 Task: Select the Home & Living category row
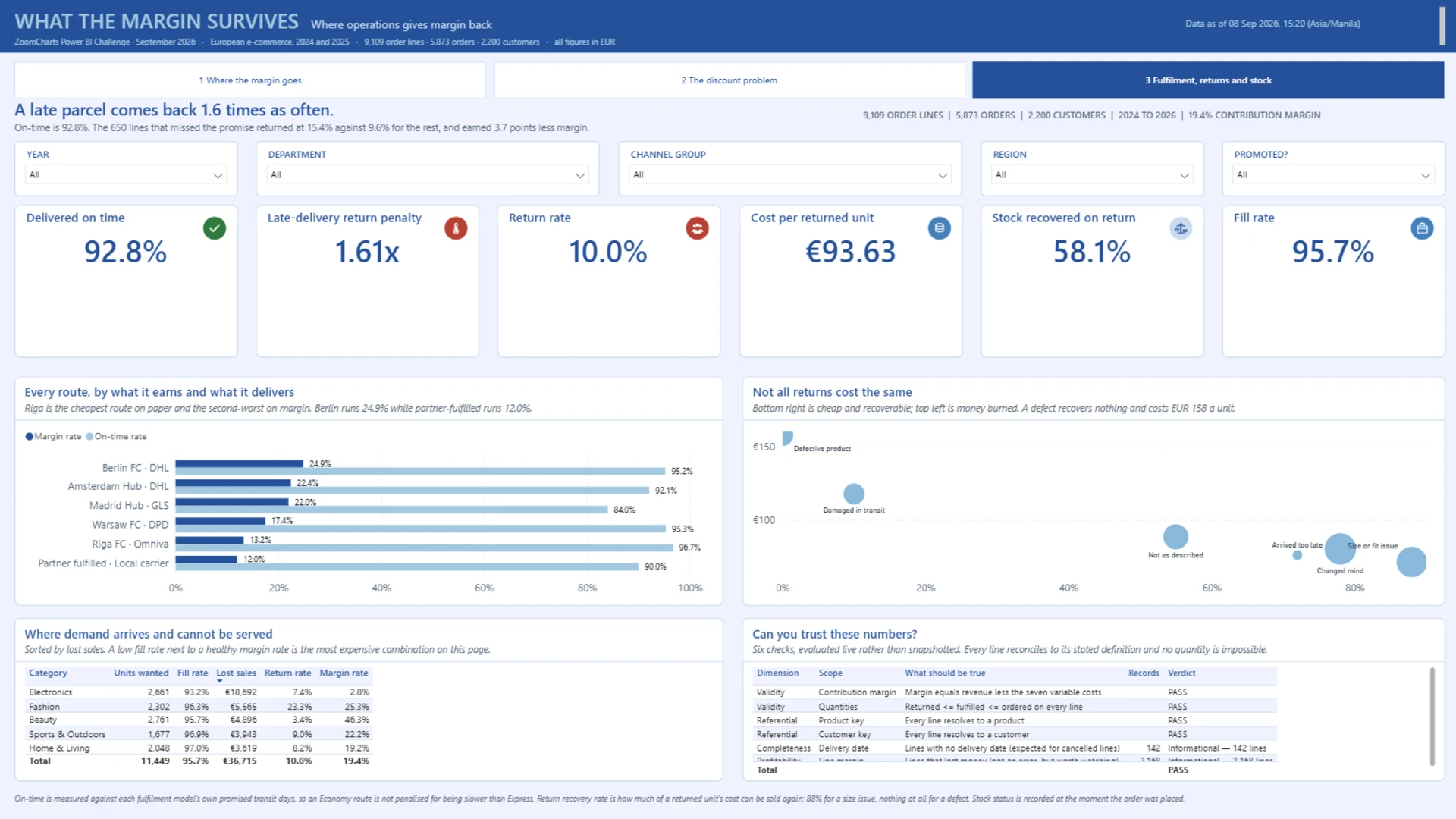(199, 748)
